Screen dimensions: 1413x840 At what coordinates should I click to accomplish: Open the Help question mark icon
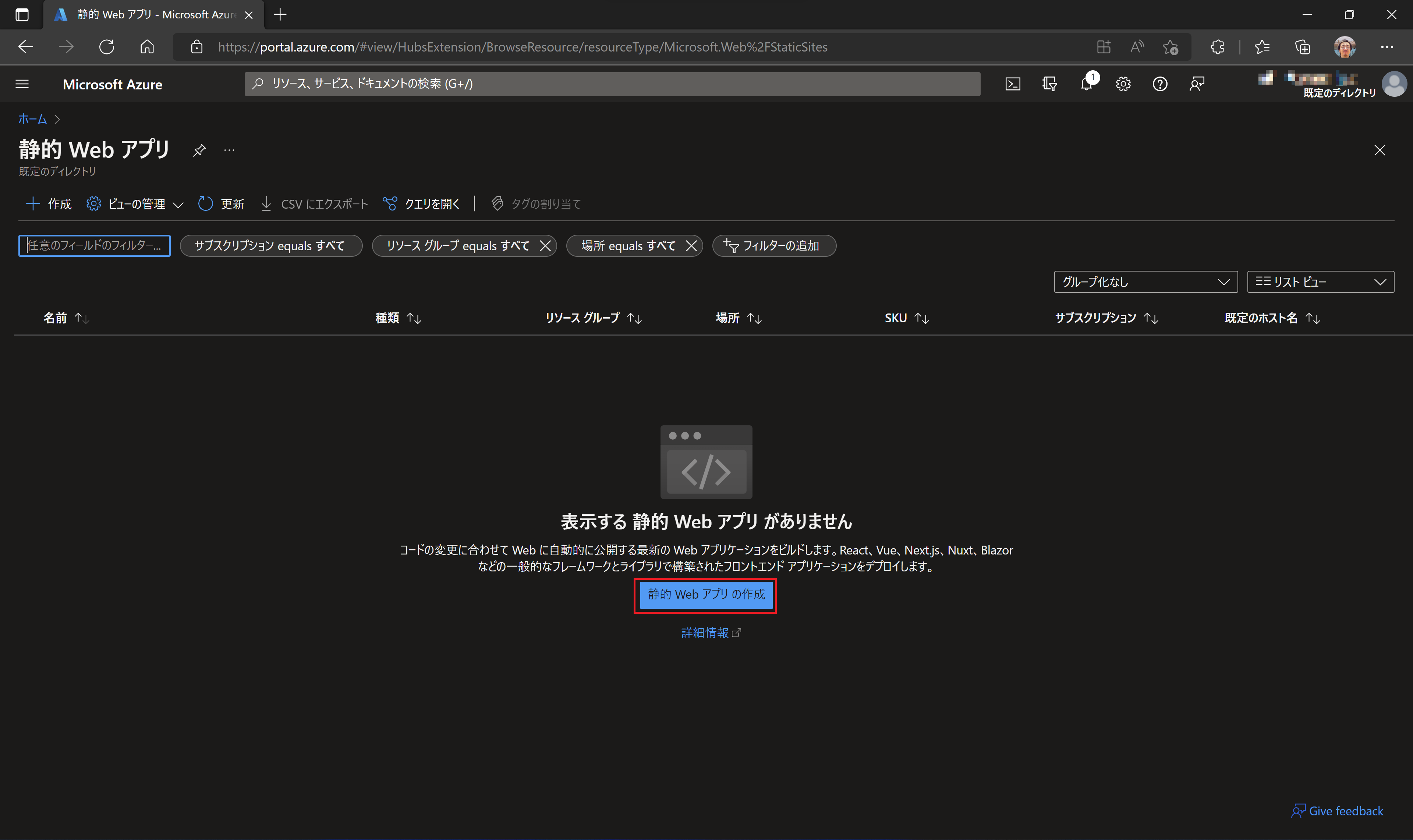pos(1160,84)
